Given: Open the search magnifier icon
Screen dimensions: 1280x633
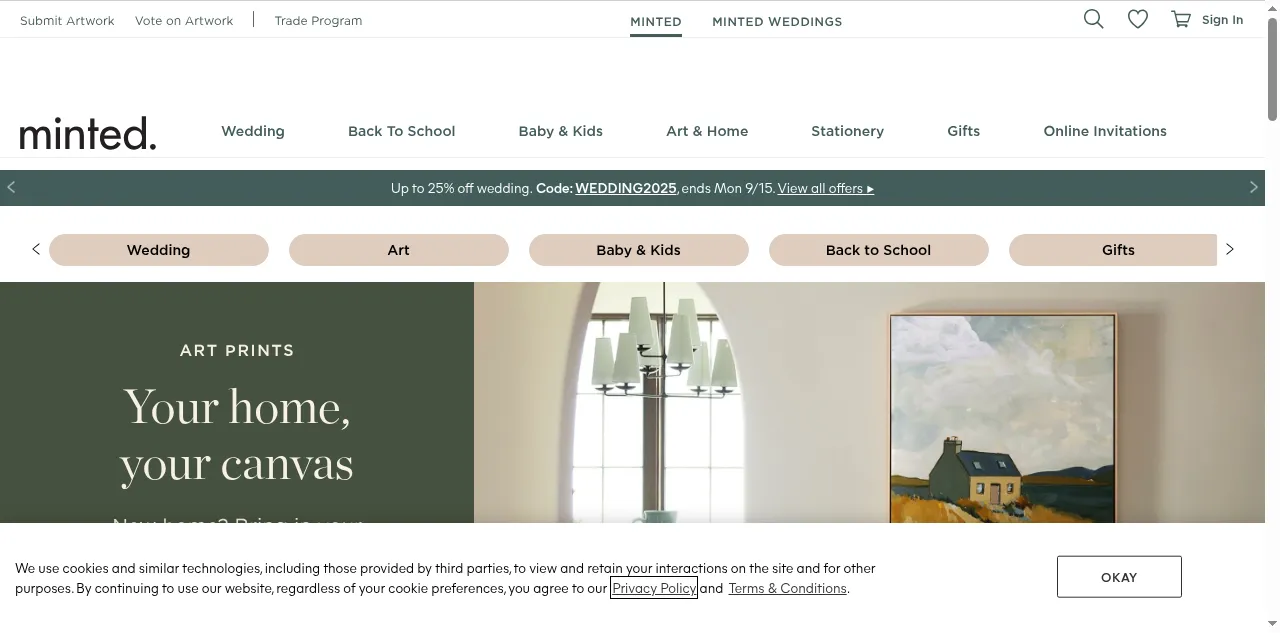Looking at the screenshot, I should coord(1094,19).
